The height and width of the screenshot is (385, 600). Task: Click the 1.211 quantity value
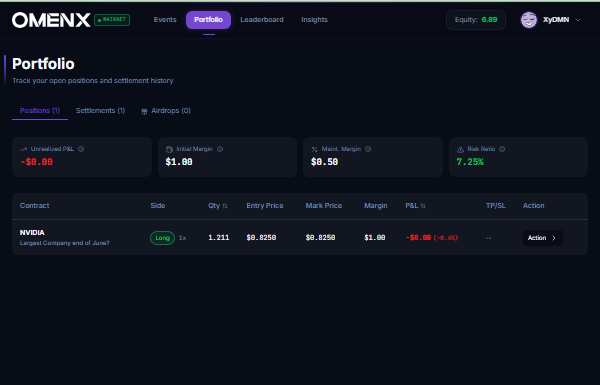pyautogui.click(x=218, y=238)
